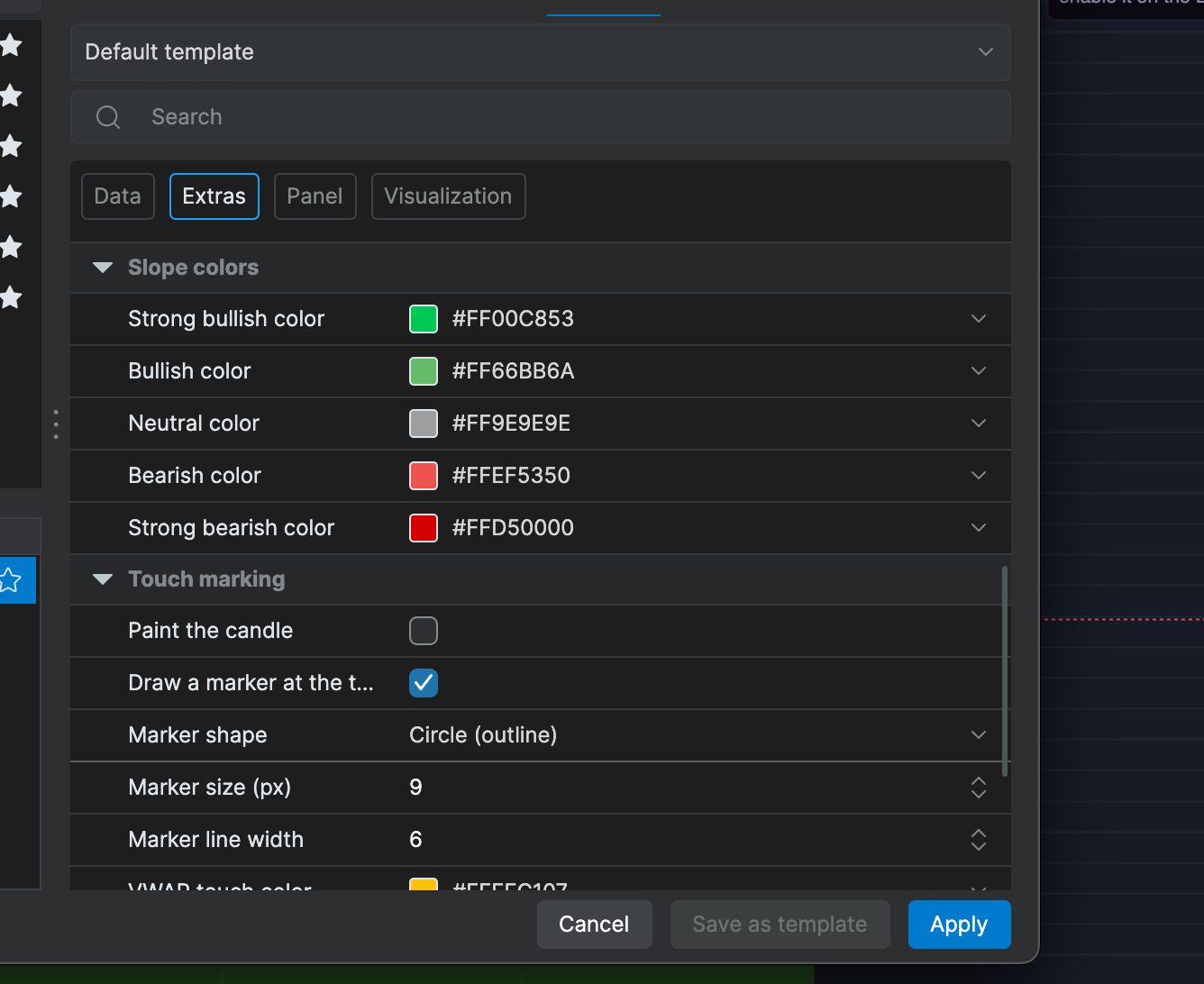Click the Marker line width value 6

[415, 840]
